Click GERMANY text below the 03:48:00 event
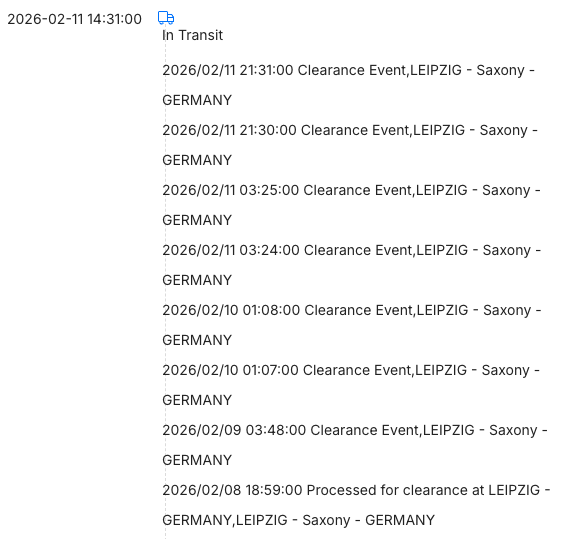The height and width of the screenshot is (539, 563). point(197,460)
